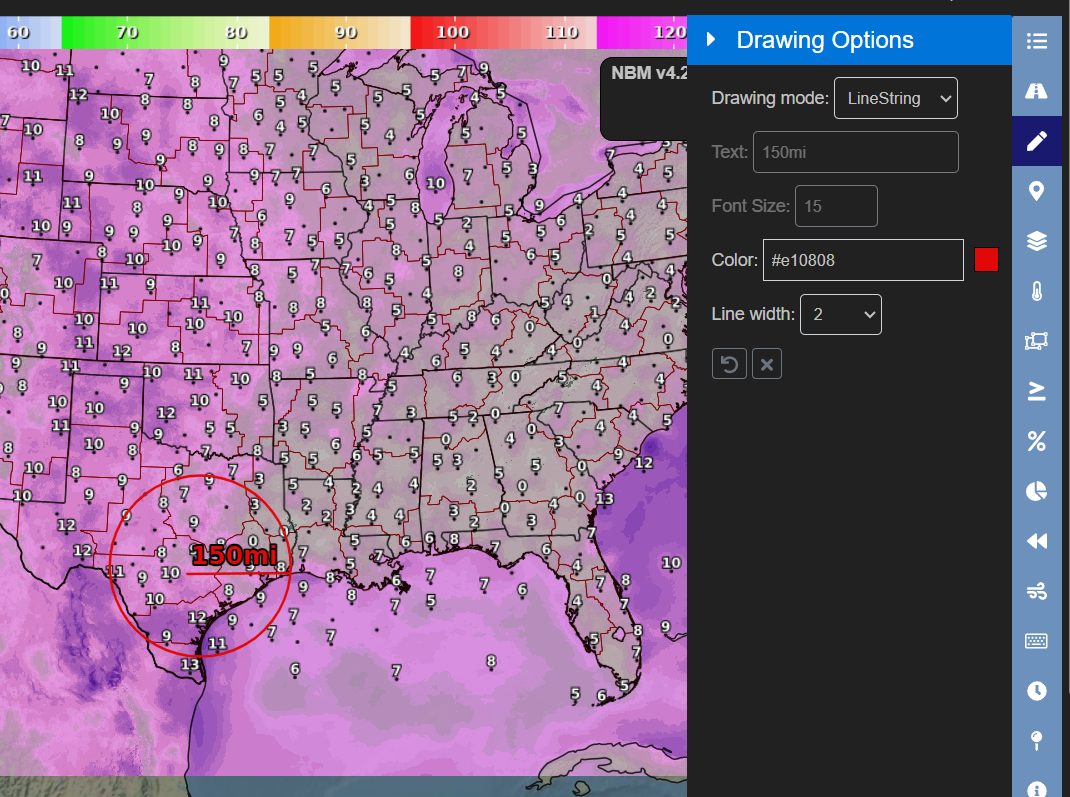The image size is (1070, 797).
Task: Click the Font Size input field
Action: tap(836, 206)
